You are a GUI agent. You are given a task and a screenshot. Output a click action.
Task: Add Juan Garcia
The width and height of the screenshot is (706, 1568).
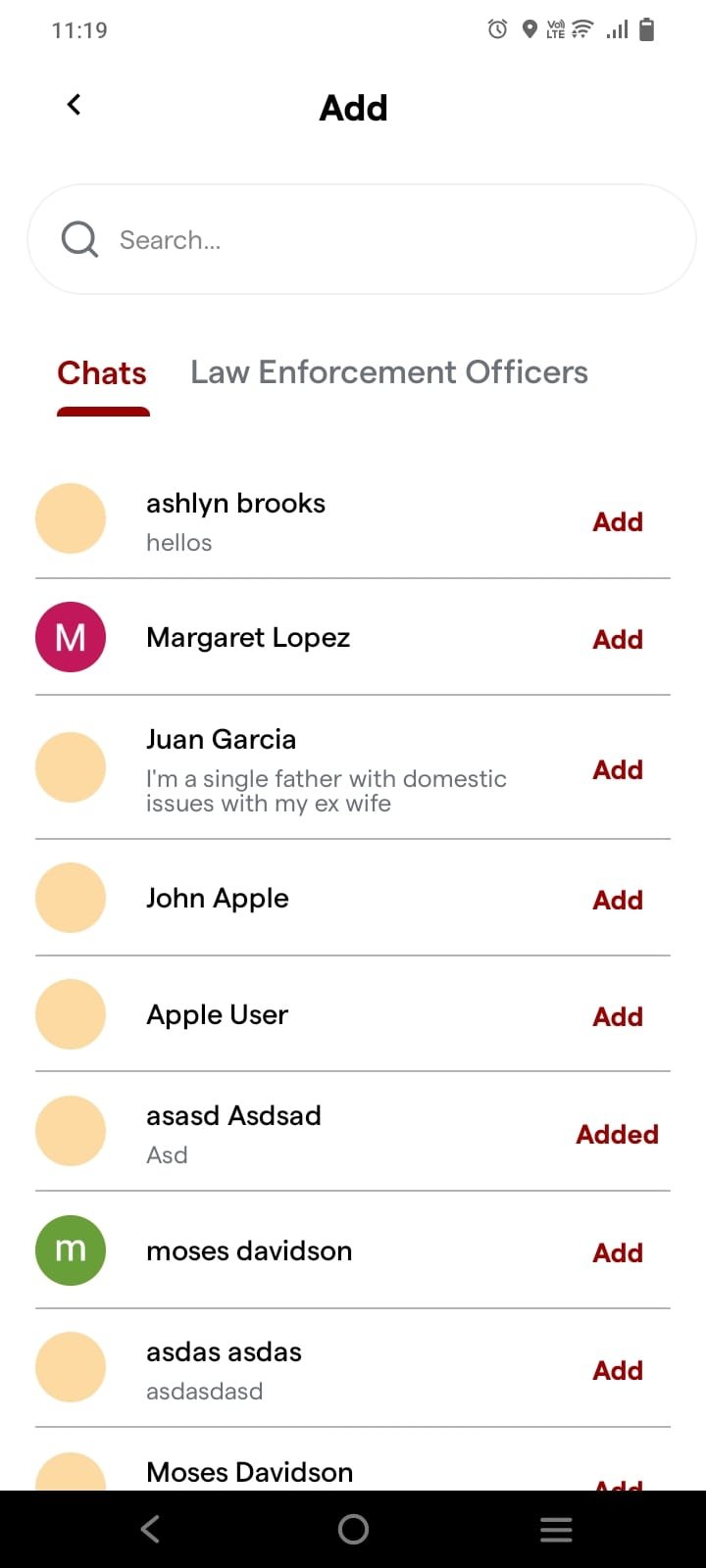(618, 769)
